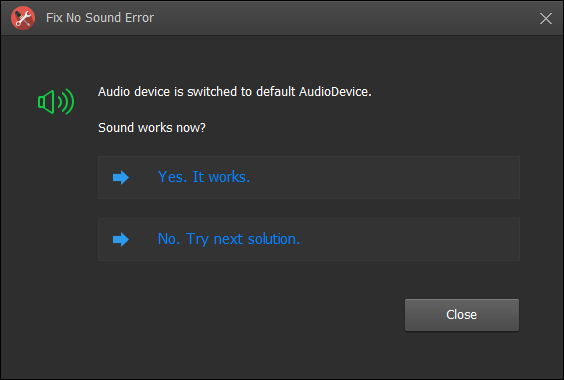
Task: Click the empty title bar area
Action: [345, 18]
